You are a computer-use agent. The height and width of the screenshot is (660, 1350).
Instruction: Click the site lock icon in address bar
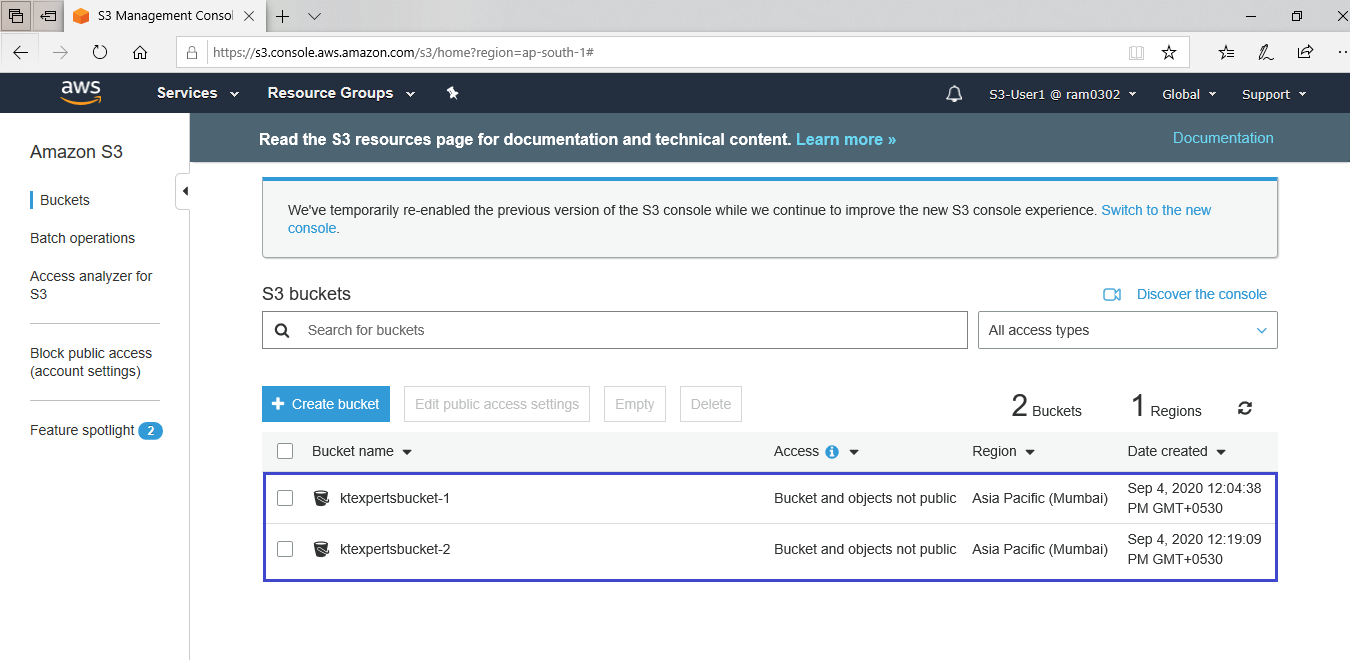point(192,52)
